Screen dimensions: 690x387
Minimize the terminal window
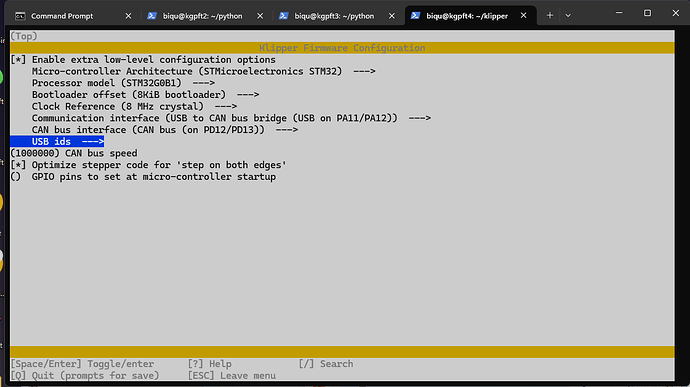pyautogui.click(x=619, y=13)
